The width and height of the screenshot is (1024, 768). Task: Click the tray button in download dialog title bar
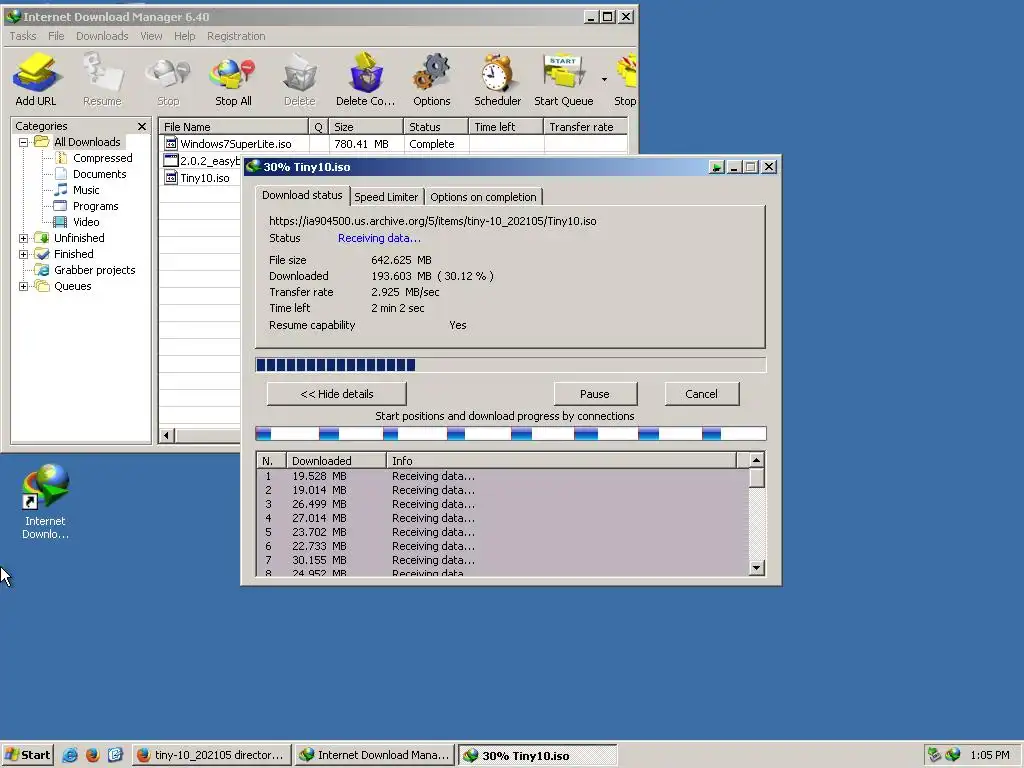[717, 167]
